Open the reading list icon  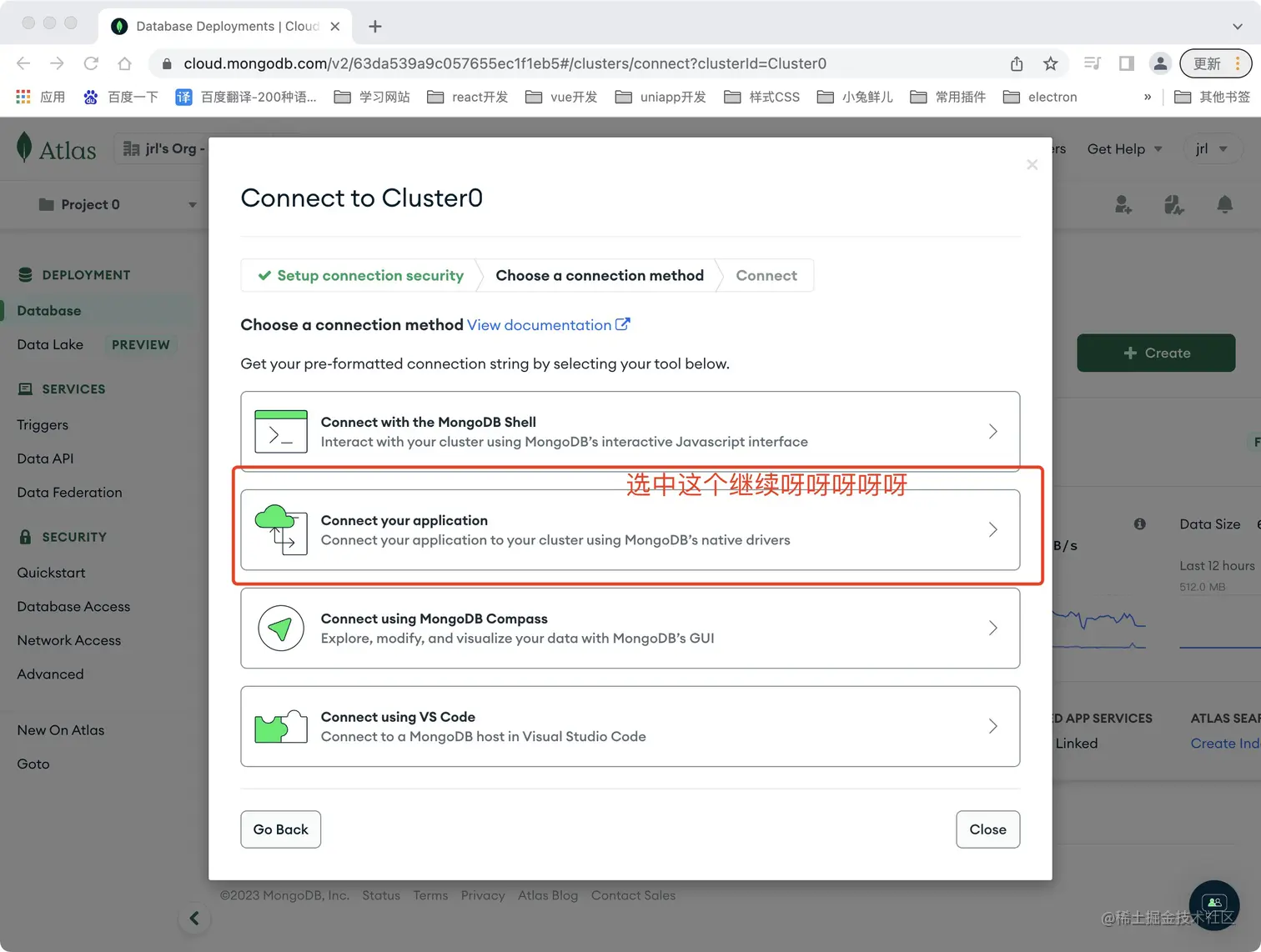[x=1093, y=63]
